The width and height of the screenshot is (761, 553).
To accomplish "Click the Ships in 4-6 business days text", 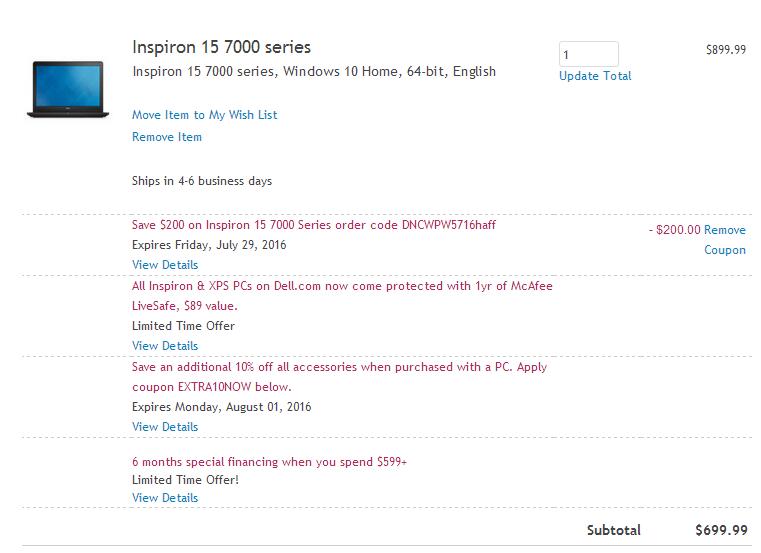I will [x=202, y=181].
